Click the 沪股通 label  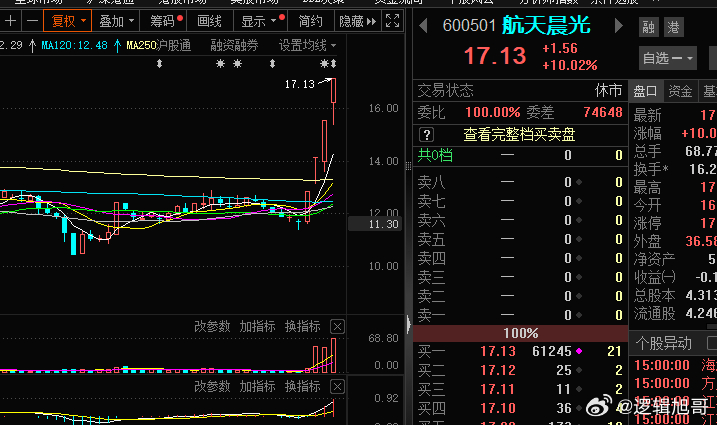pos(174,45)
